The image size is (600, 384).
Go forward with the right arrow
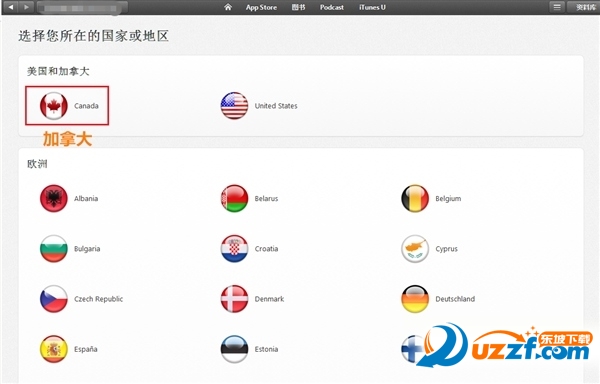click(x=26, y=7)
